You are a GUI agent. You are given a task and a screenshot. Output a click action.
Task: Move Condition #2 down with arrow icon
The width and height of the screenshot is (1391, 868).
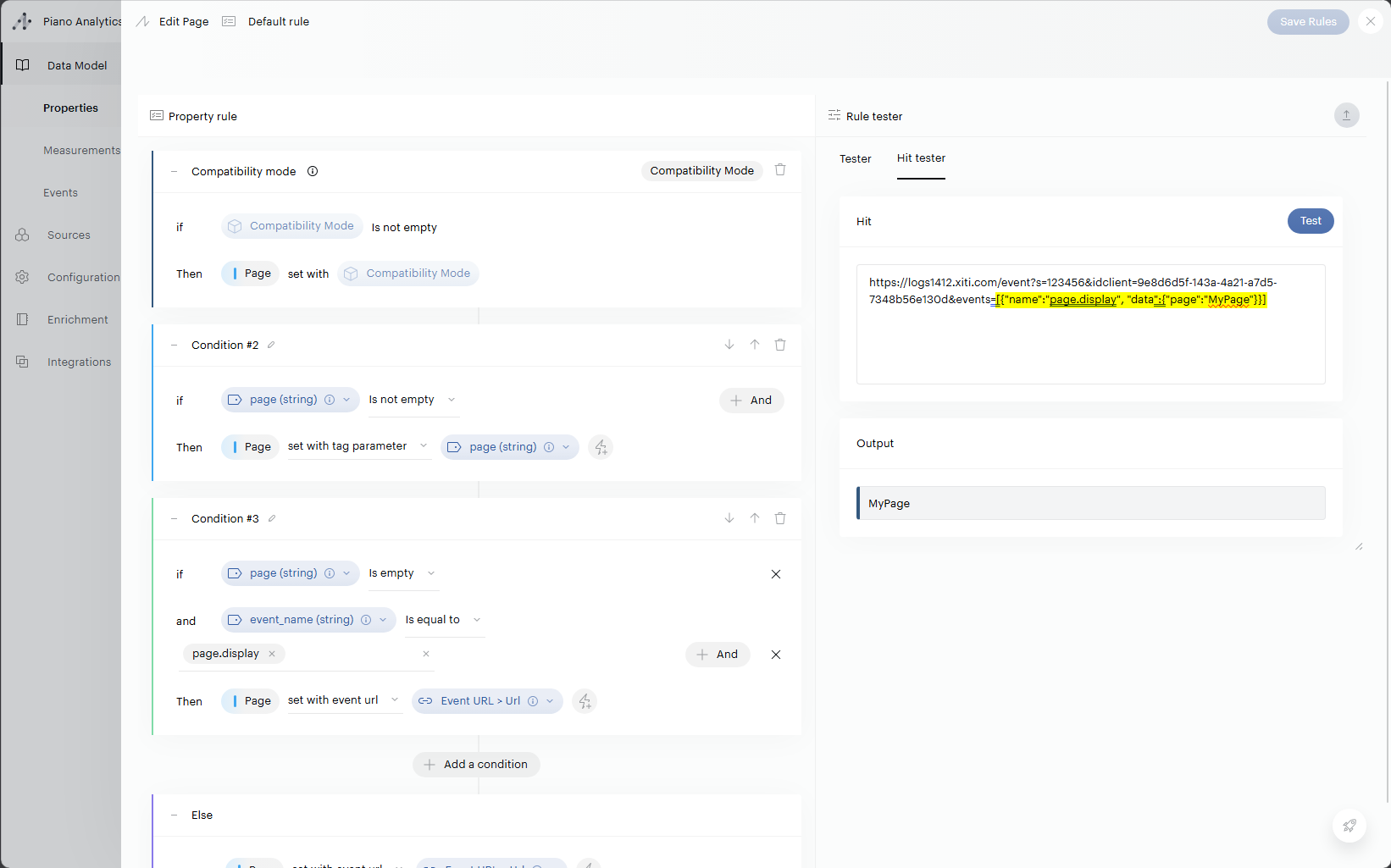tap(729, 345)
